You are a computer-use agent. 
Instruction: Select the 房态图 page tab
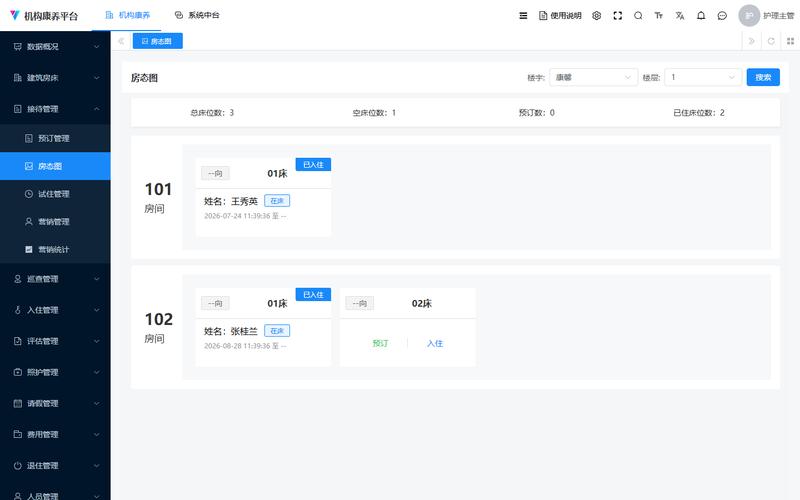click(157, 41)
